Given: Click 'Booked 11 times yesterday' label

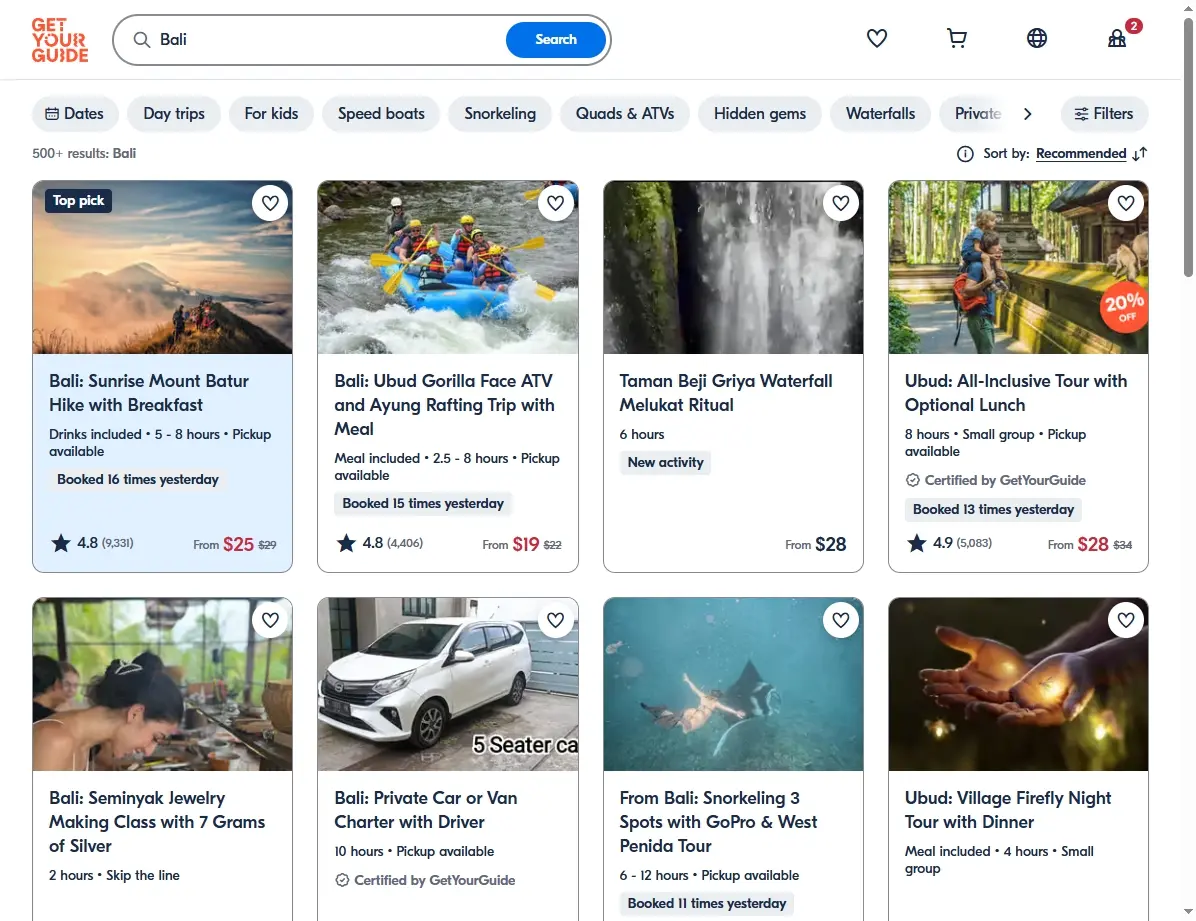Looking at the screenshot, I should pyautogui.click(x=706, y=903).
